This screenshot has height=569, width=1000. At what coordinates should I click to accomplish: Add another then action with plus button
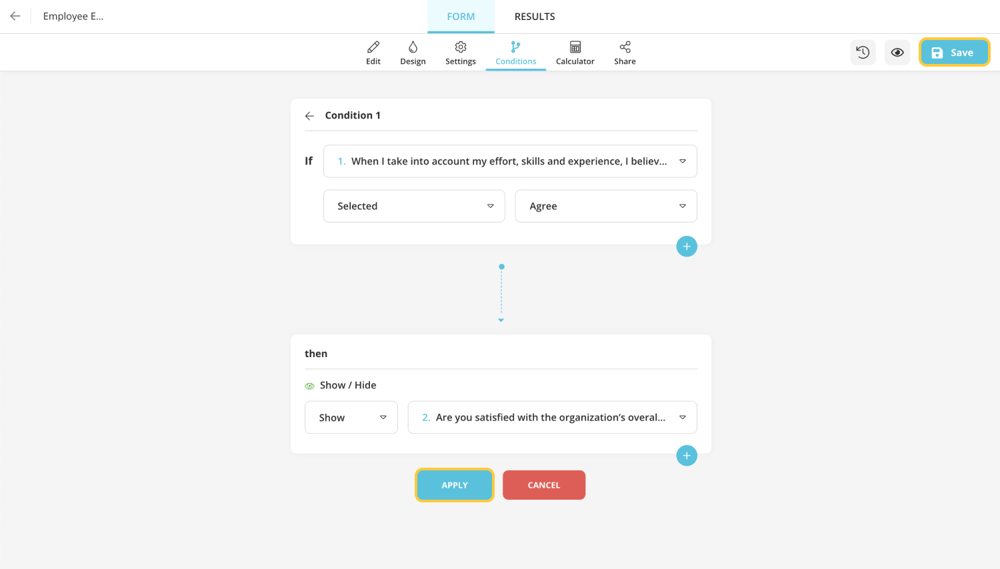pyautogui.click(x=686, y=456)
